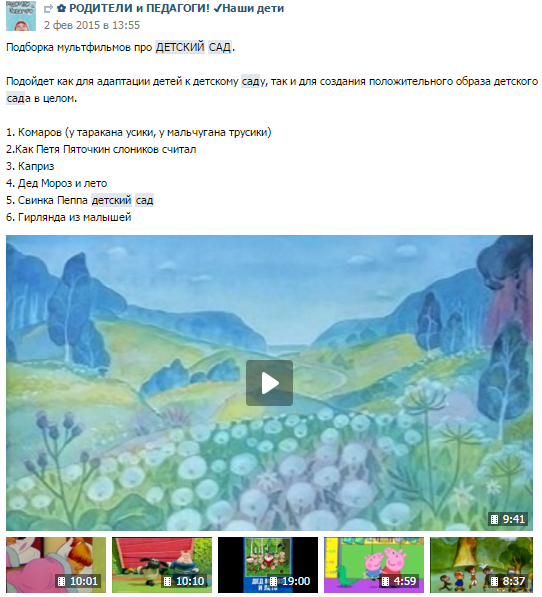Click film icon on 10:01 thumbnail
Viewport: 542px width, 597px height.
point(62,581)
